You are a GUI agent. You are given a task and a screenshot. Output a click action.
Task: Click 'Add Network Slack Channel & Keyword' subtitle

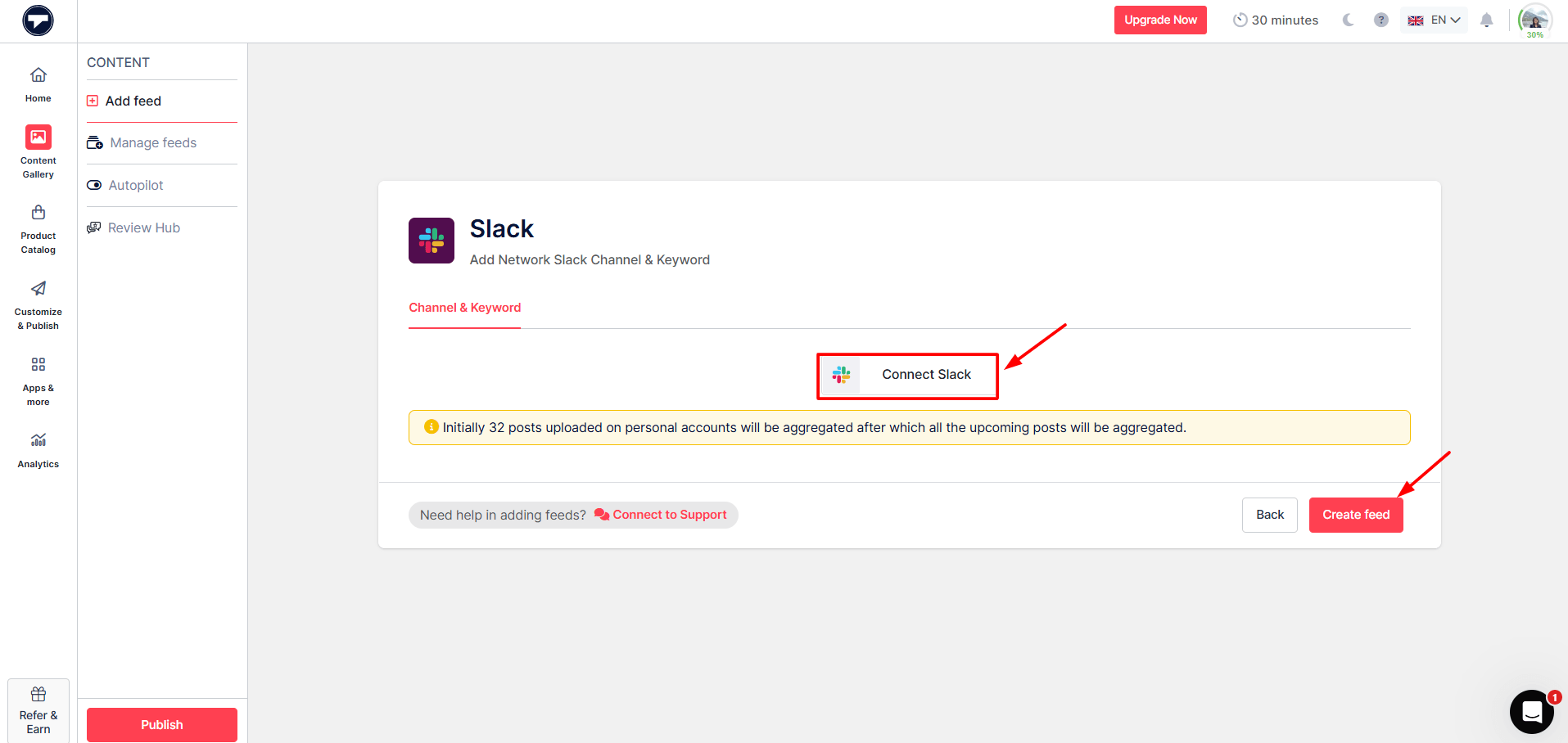590,260
